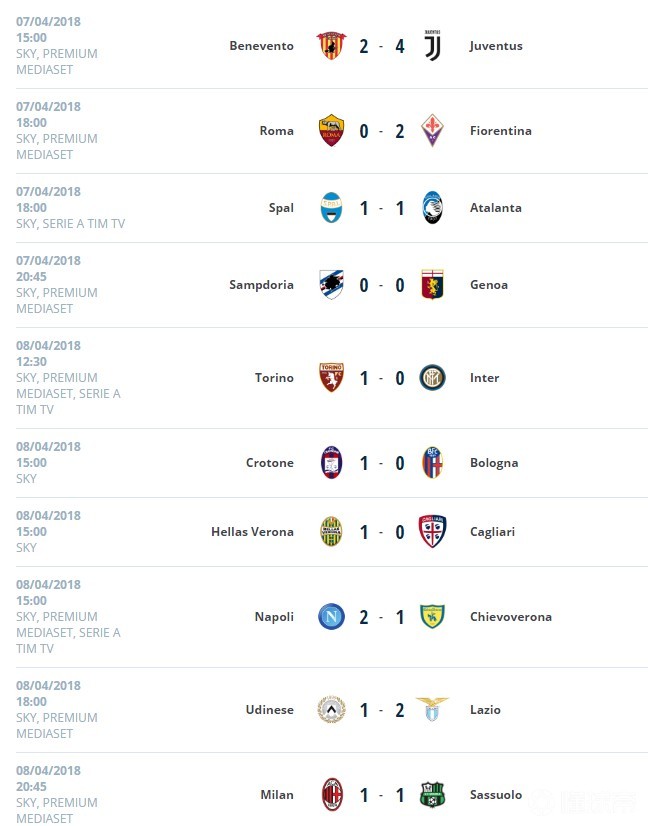Open the Udinese team link
This screenshot has width=648, height=826.
coord(269,710)
